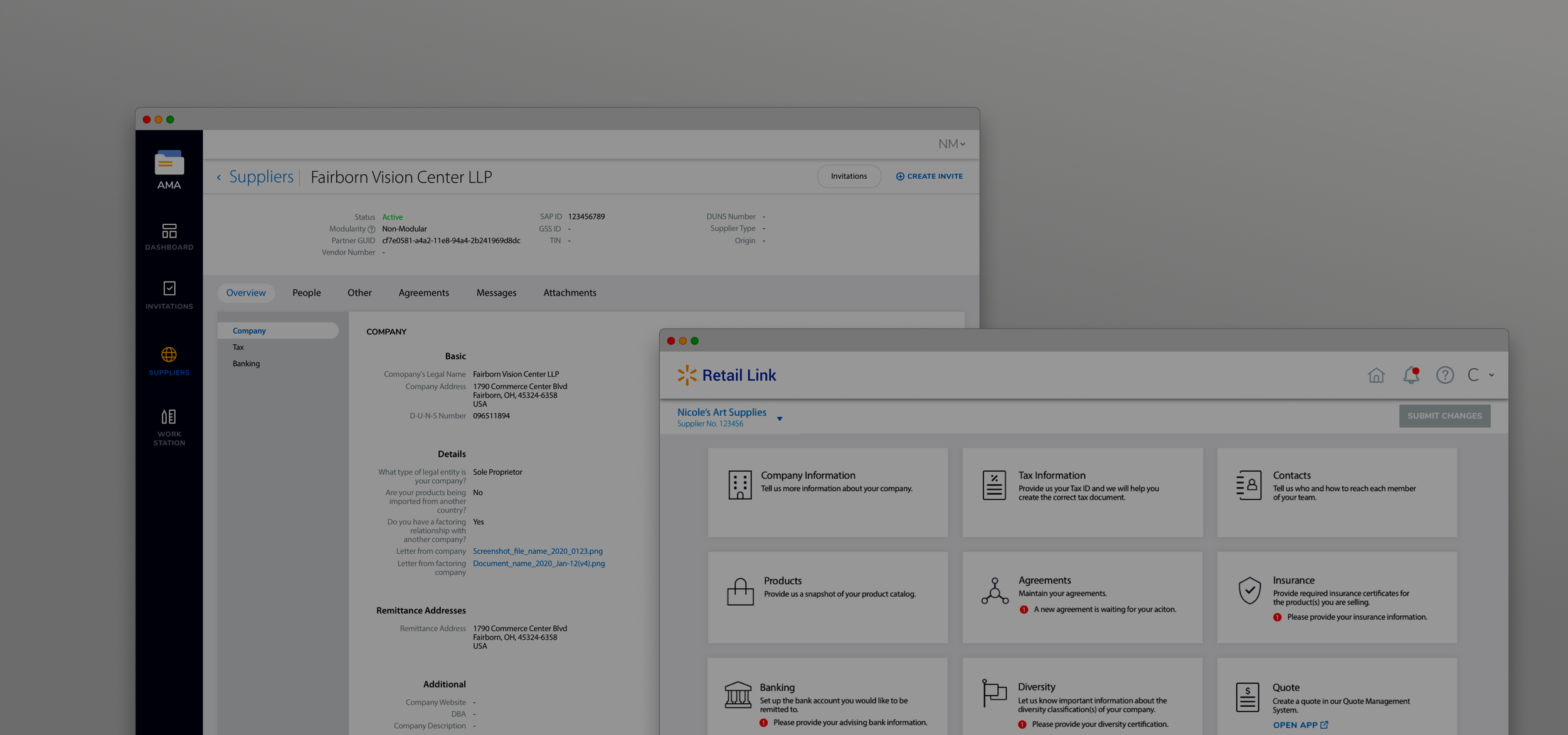Click the Invitations button
1568x735 pixels.
(x=849, y=176)
